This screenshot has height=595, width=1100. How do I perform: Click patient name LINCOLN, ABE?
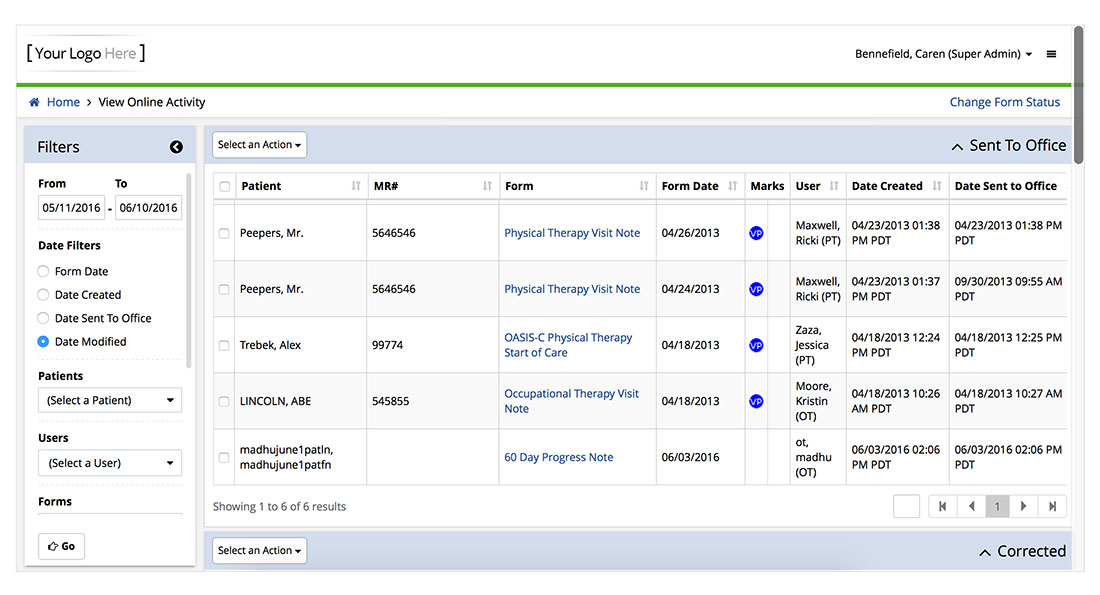coord(275,401)
